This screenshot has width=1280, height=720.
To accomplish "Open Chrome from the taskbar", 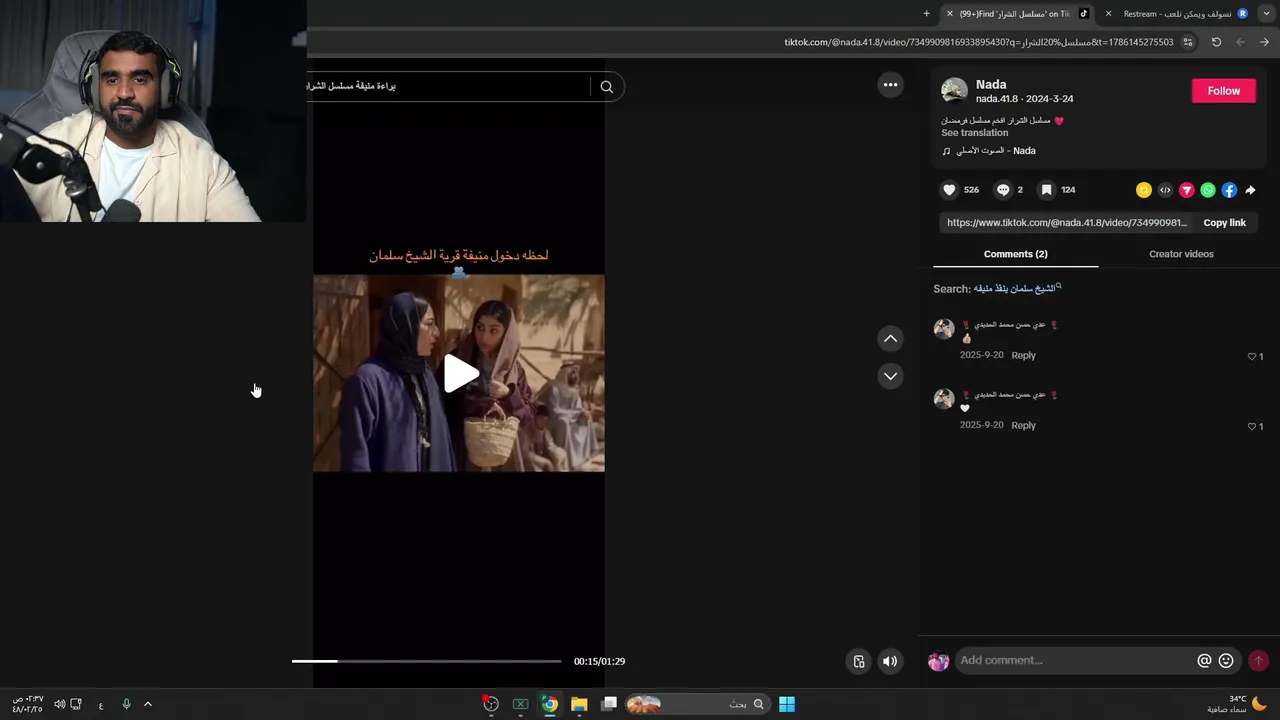I will (x=549, y=704).
